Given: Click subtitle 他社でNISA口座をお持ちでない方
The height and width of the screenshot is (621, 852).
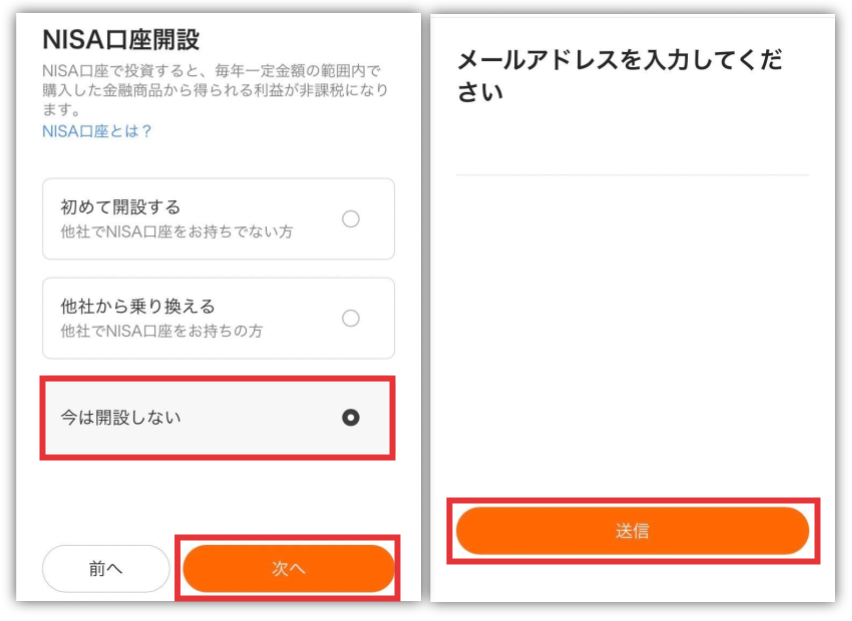Looking at the screenshot, I should (177, 232).
